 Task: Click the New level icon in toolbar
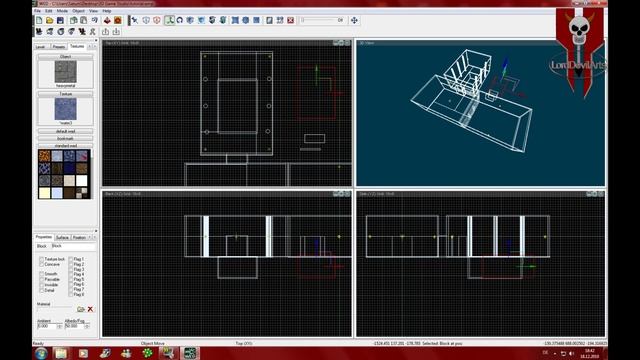point(39,20)
